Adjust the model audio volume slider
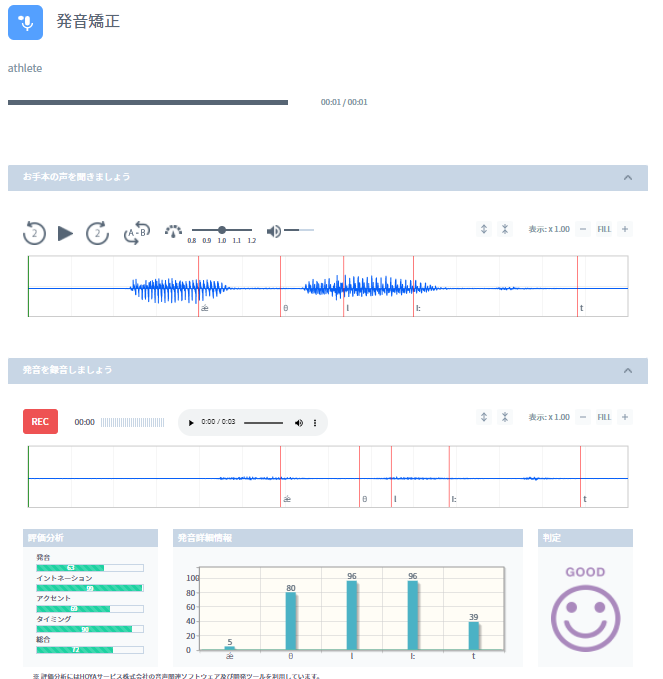Image resolution: width=663 pixels, height=679 pixels. click(x=299, y=230)
